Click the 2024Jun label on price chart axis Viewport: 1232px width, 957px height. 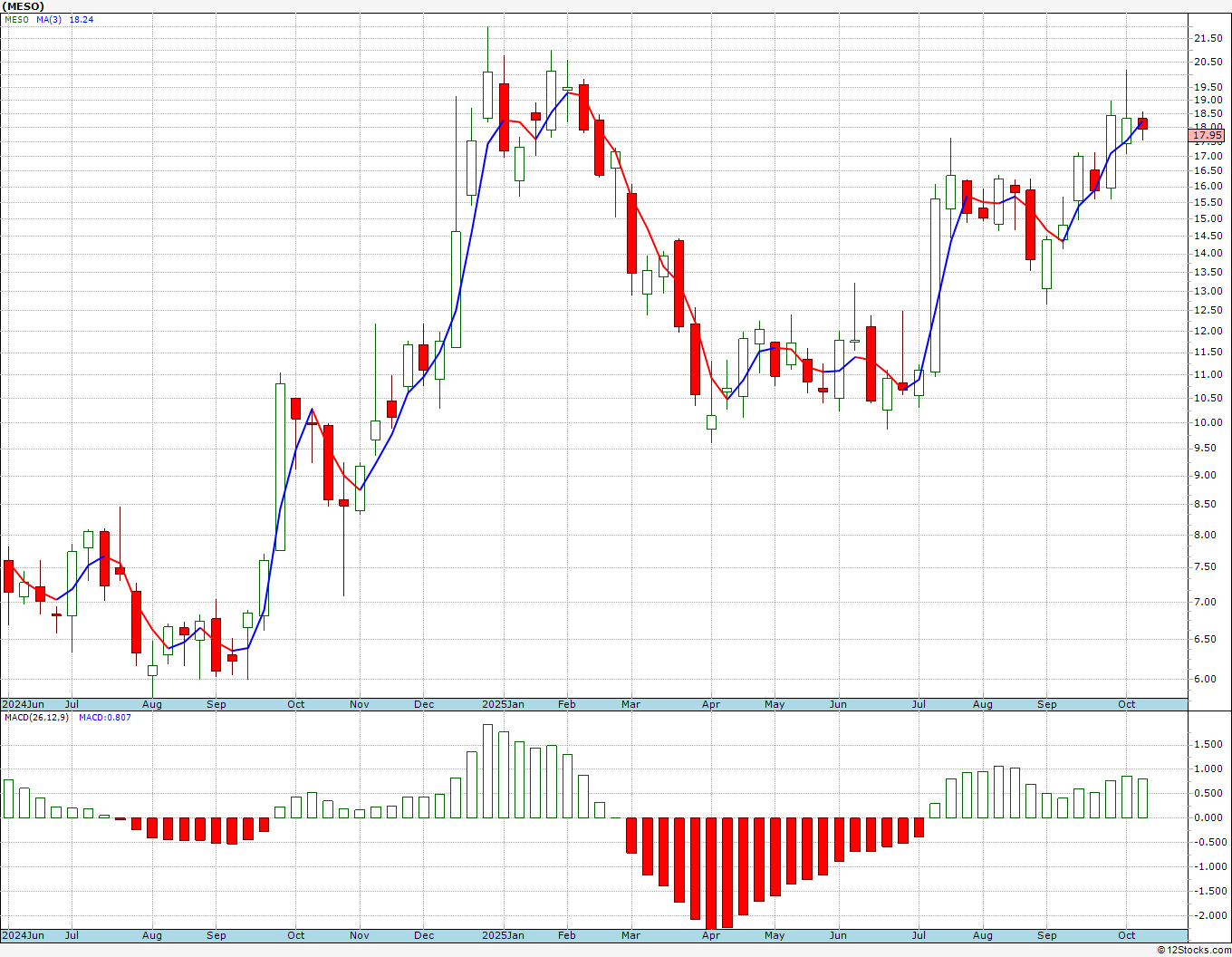pos(24,704)
